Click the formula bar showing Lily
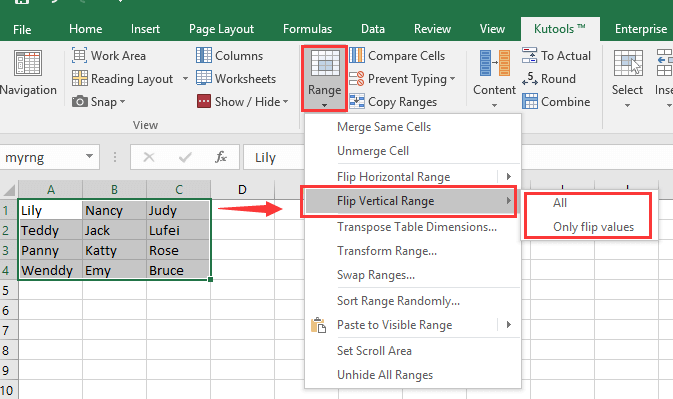 click(274, 157)
